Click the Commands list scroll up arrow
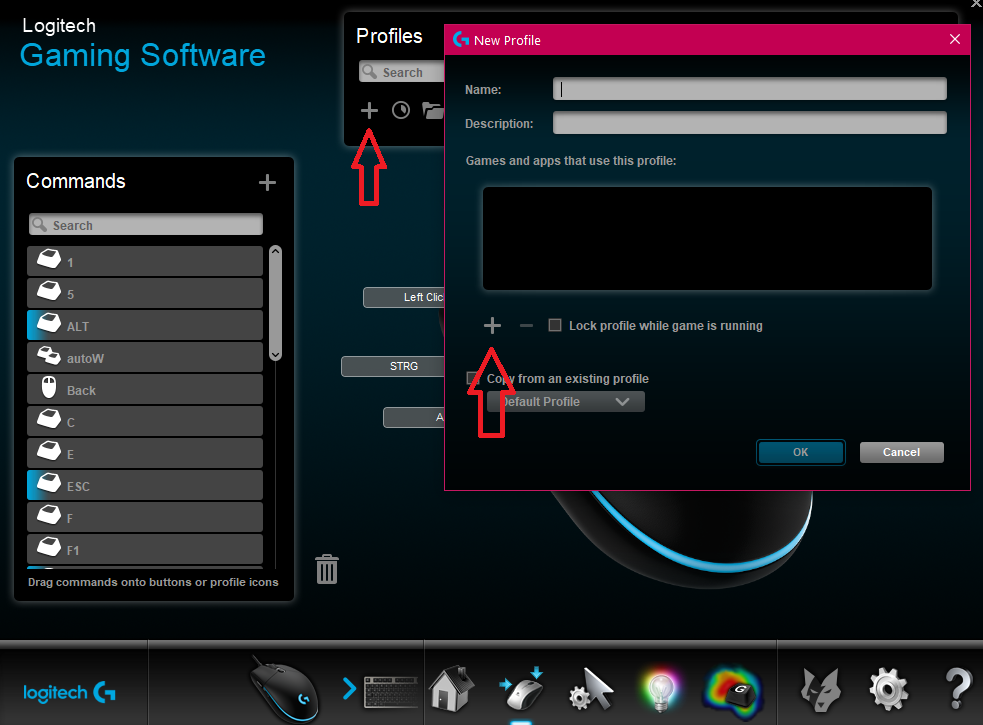The image size is (983, 725). coord(275,251)
